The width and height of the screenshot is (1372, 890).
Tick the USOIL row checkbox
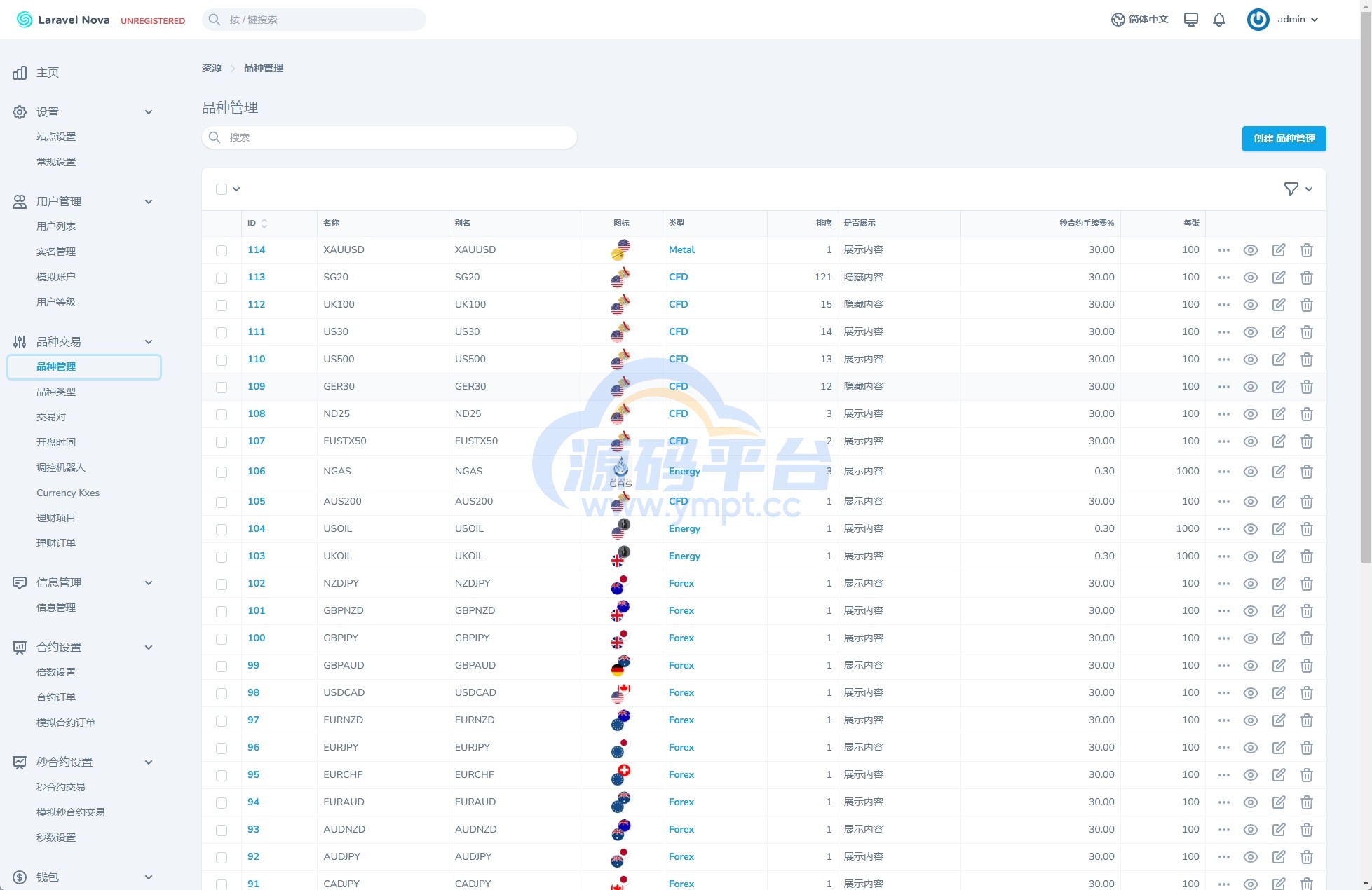(x=222, y=530)
